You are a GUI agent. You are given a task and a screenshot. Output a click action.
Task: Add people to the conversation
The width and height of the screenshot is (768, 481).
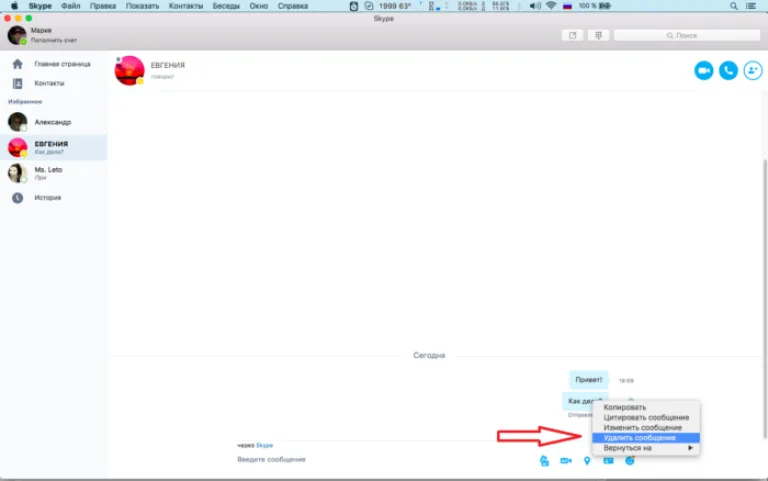click(753, 71)
